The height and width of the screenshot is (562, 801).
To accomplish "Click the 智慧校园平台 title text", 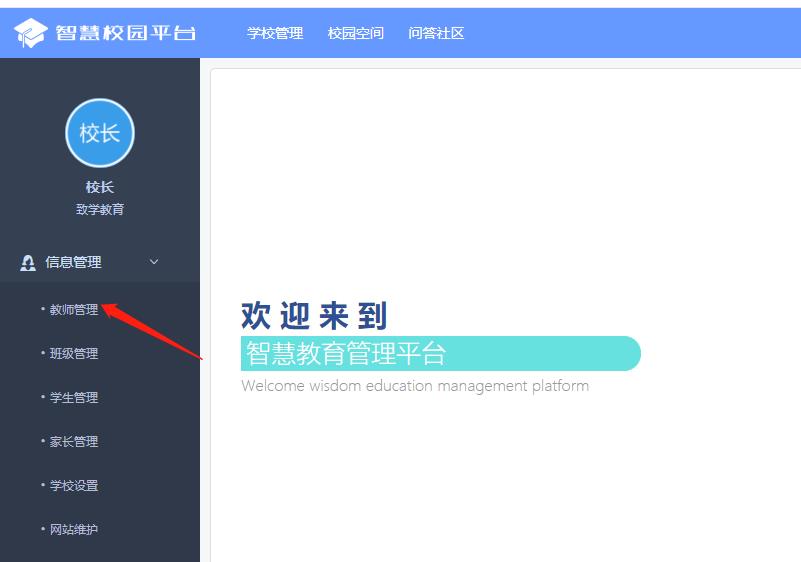I will point(125,33).
